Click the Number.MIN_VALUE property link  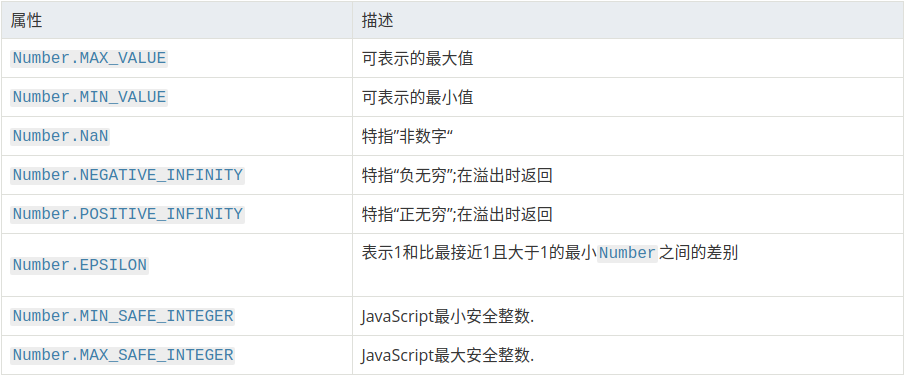[89, 97]
